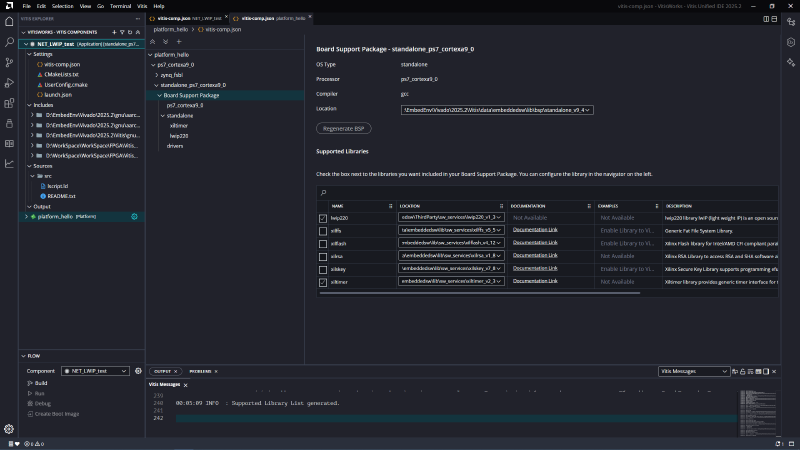Open the book-shaped Examples icon in the activity bar

9,144
